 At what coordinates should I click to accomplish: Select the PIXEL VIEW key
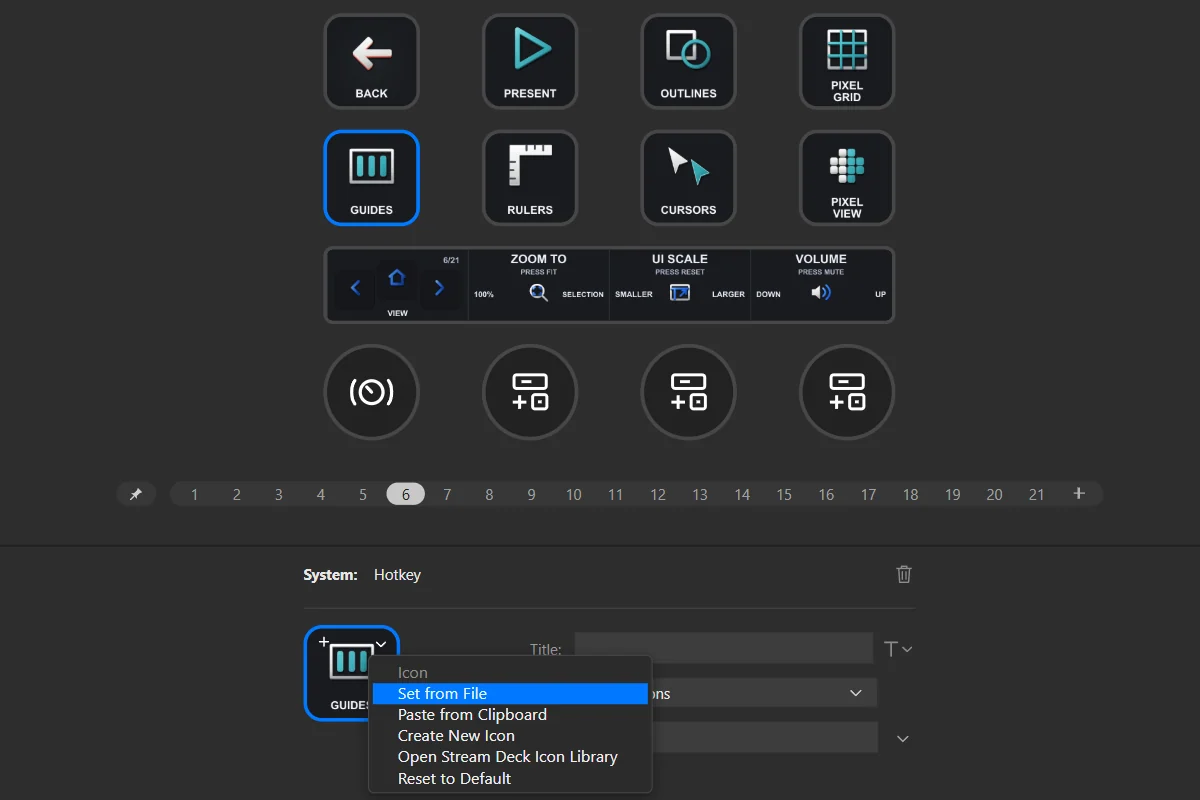847,178
